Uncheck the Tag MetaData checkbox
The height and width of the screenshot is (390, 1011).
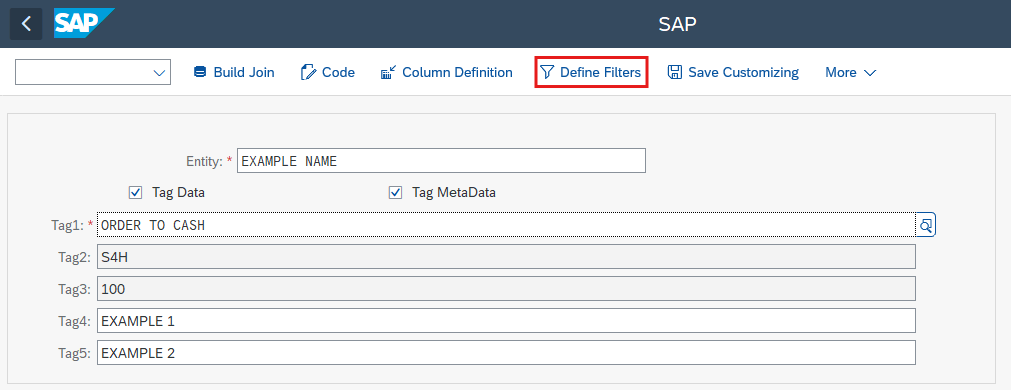coord(395,192)
